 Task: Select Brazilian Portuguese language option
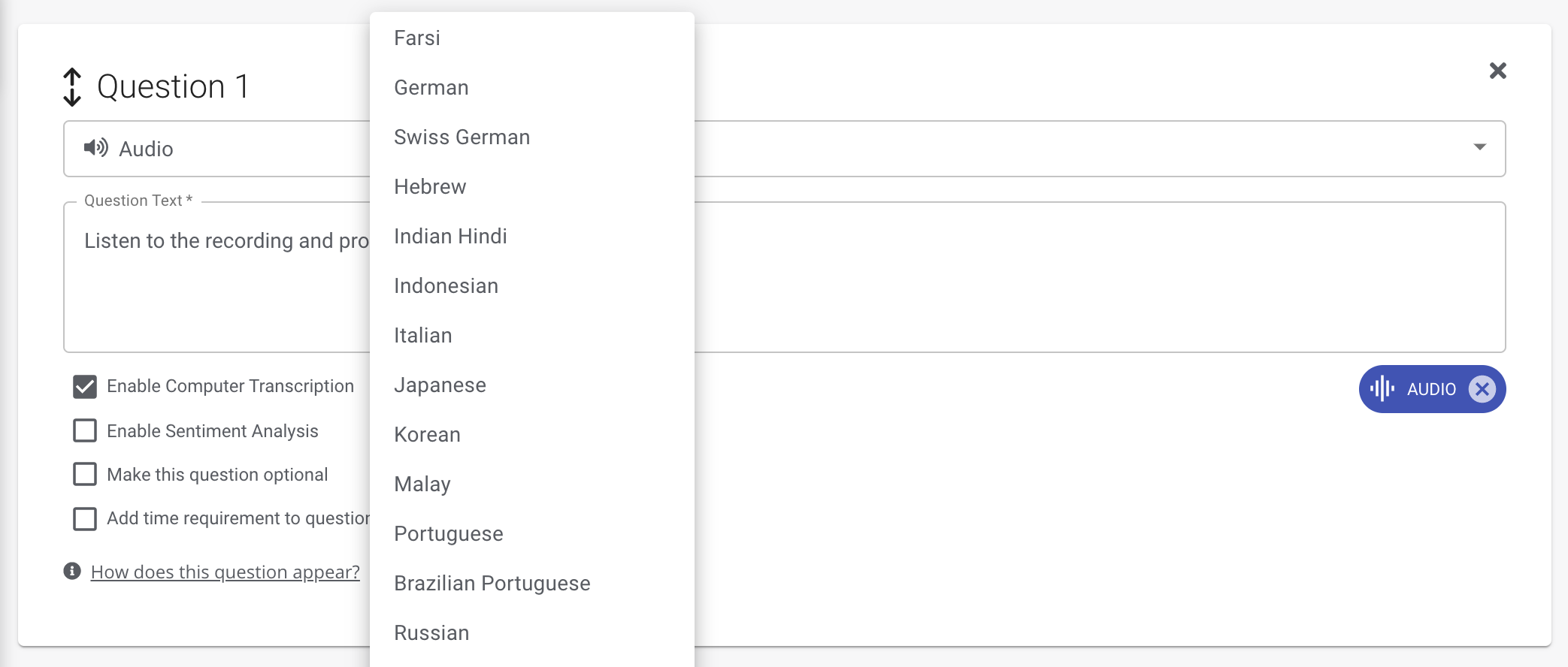click(x=492, y=584)
